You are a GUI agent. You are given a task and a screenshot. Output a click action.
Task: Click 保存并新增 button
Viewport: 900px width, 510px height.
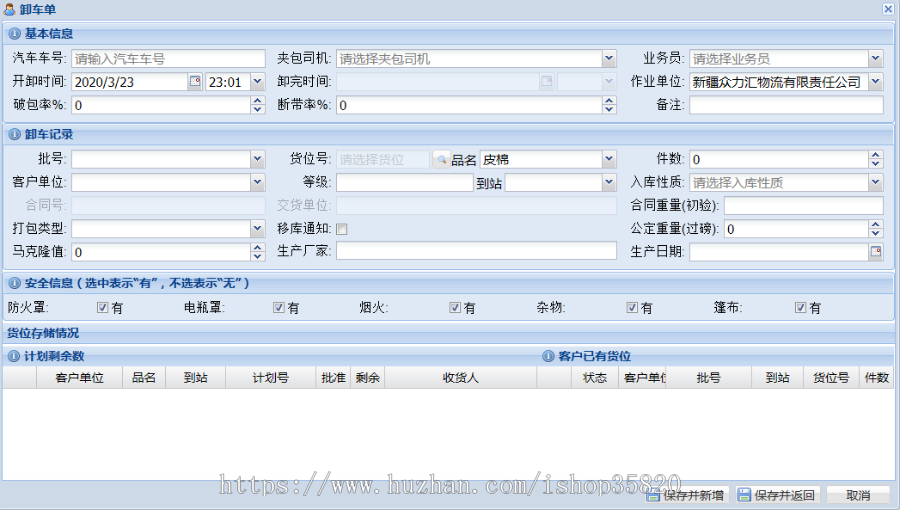[686, 495]
